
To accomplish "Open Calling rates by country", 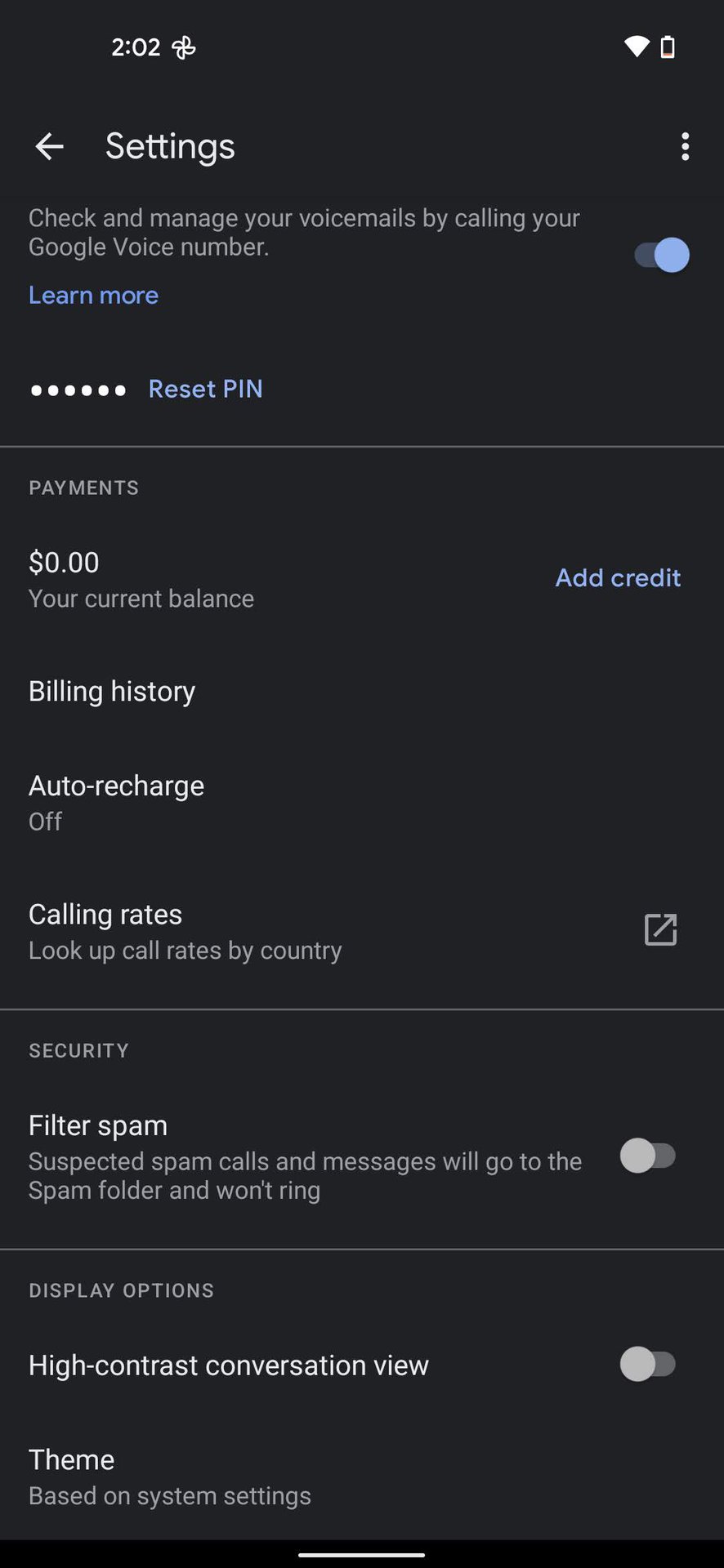I will tap(185, 931).
